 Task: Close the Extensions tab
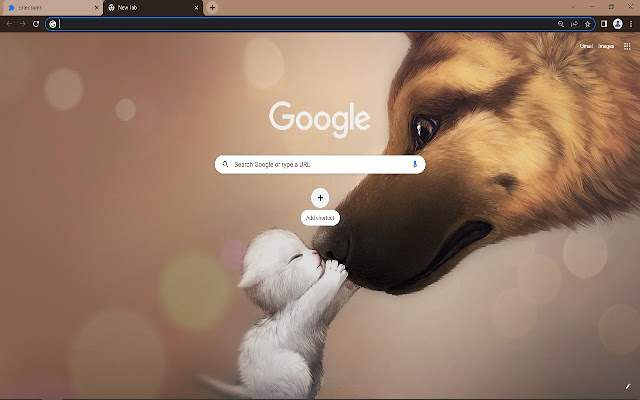96,8
